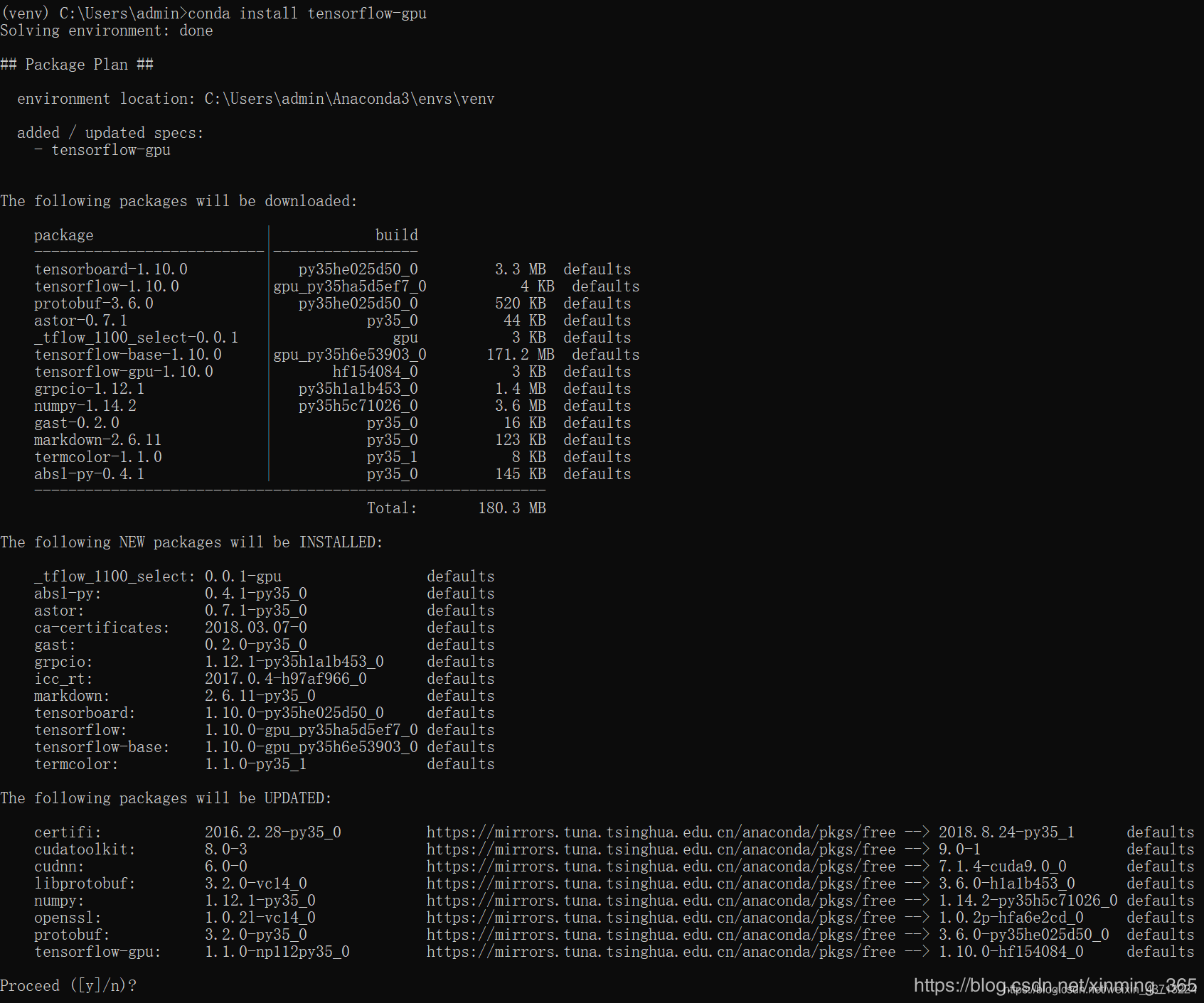Click build 'gpu_py35ha5d5ef7_0' in download table
This screenshot has height=1003, width=1204.
pos(350,286)
